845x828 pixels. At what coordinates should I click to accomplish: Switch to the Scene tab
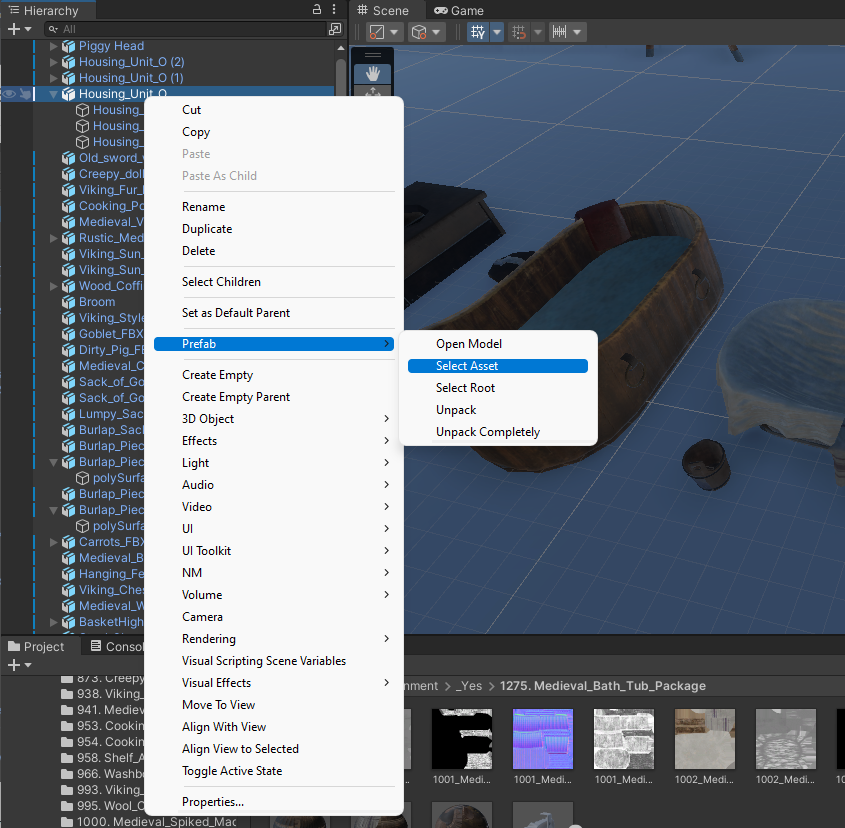[383, 10]
